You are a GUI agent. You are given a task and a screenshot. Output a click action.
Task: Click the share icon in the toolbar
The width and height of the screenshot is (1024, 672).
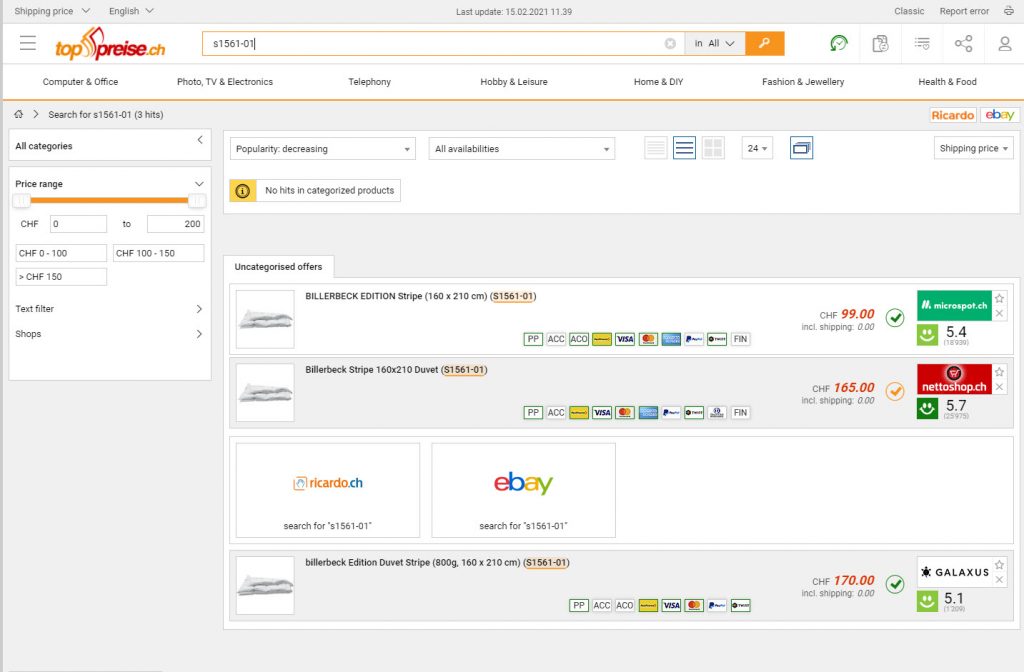[963, 43]
